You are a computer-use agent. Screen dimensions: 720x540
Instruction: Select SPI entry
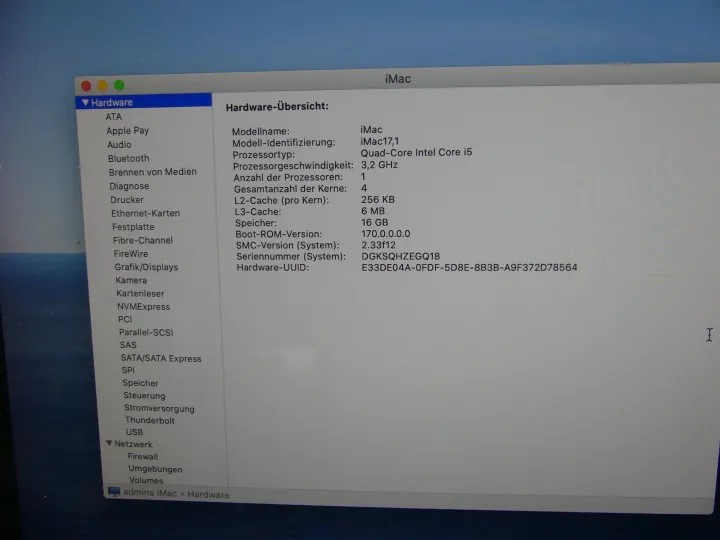pyautogui.click(x=128, y=370)
